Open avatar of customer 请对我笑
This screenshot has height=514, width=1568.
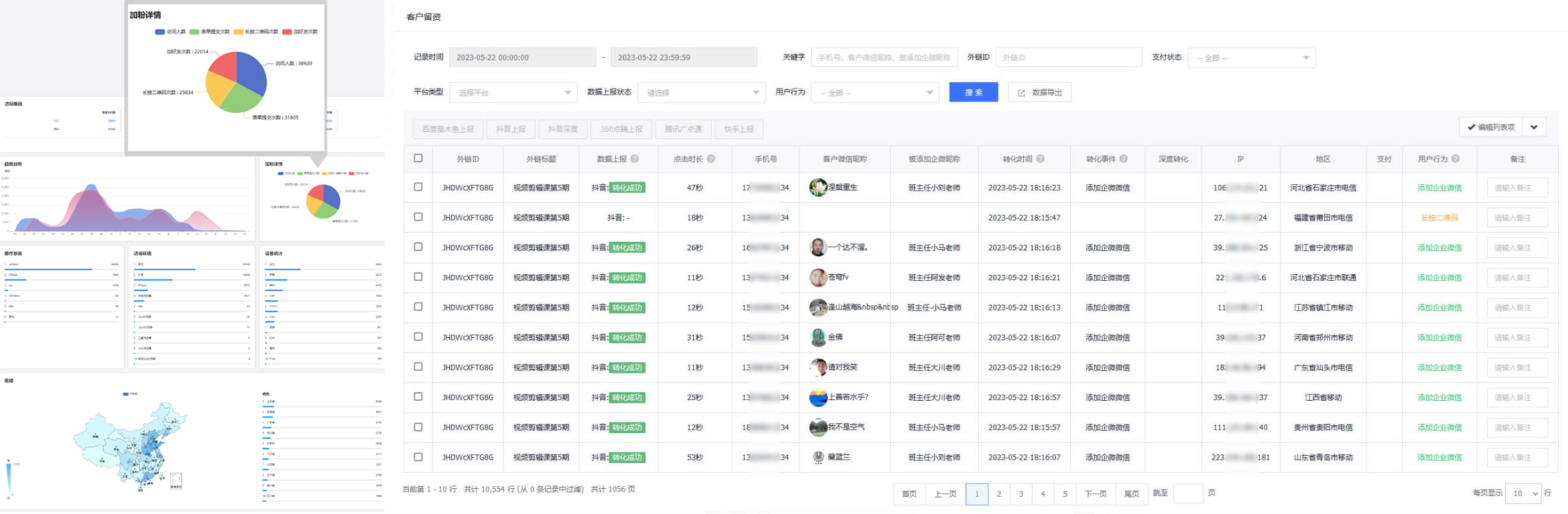(x=818, y=367)
